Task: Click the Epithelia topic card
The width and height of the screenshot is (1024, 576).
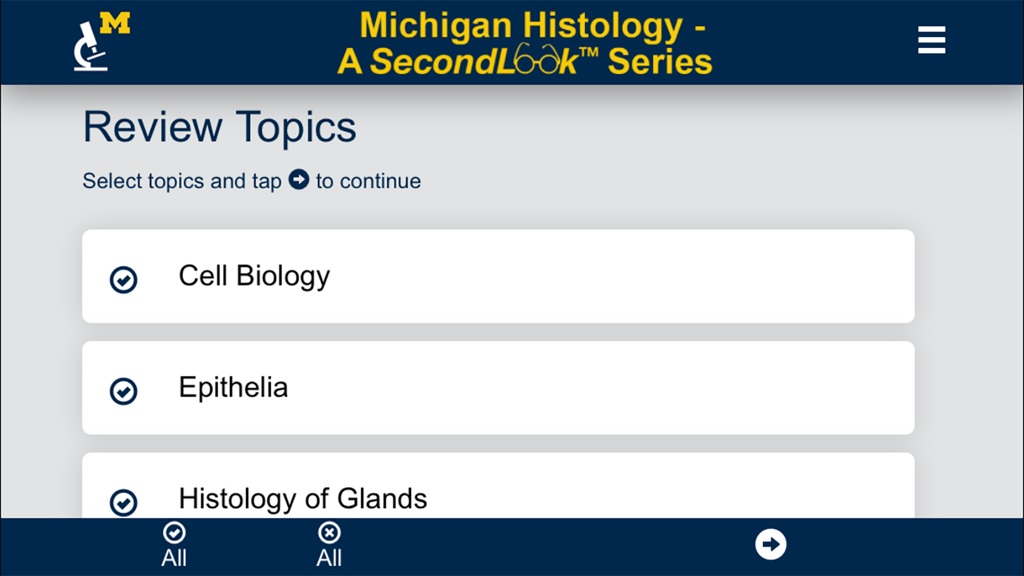Action: (497, 387)
